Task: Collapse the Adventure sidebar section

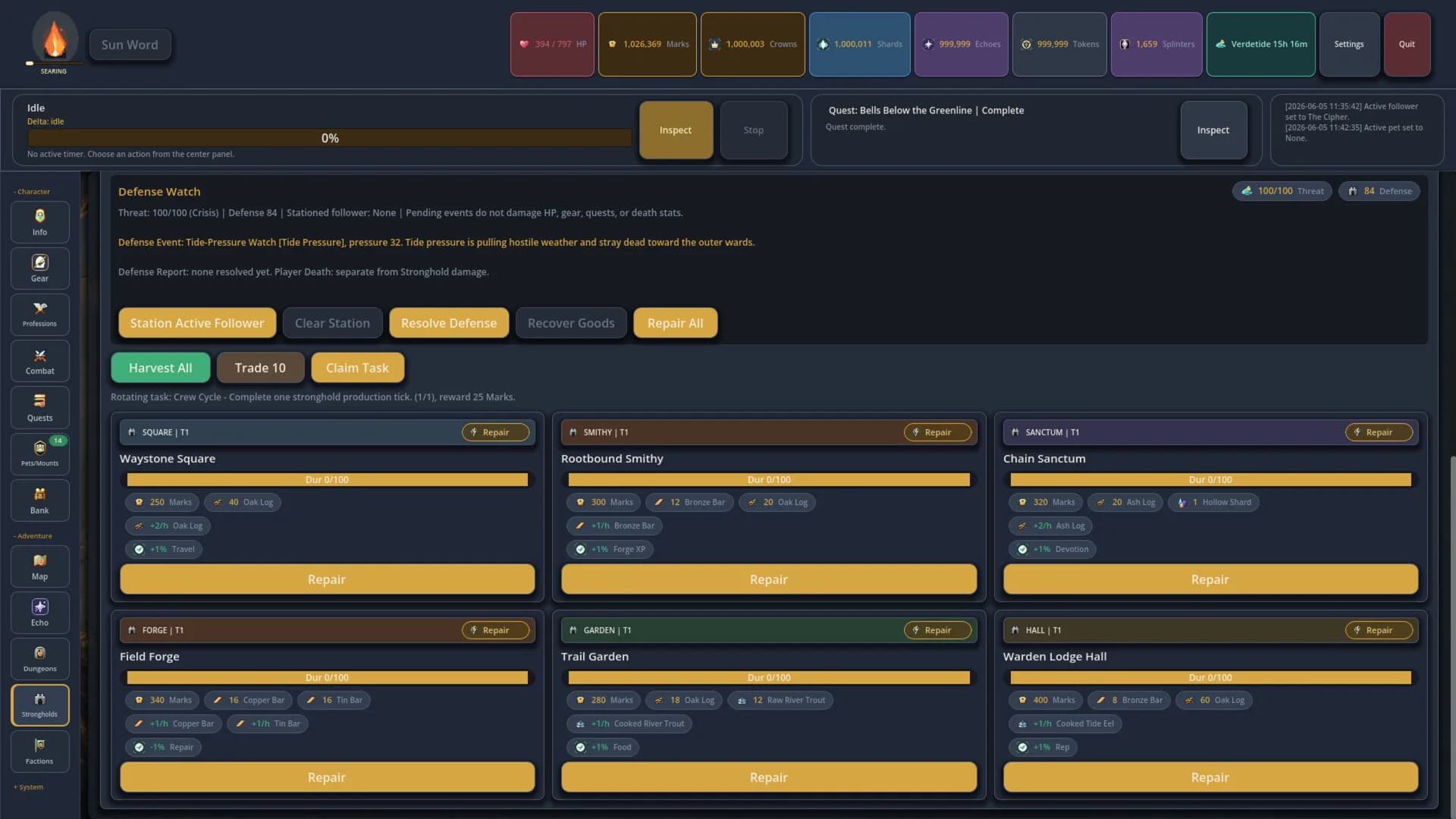Action: [33, 536]
